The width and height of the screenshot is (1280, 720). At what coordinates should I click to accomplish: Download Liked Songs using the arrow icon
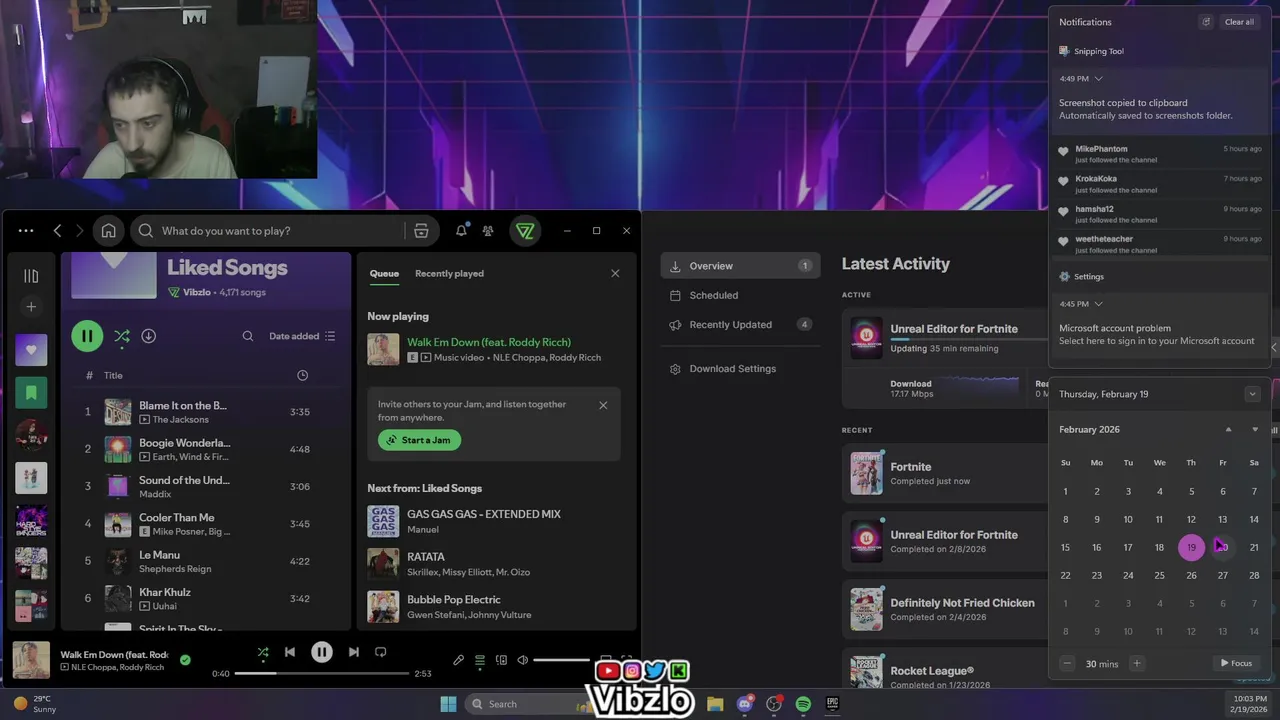(x=148, y=336)
